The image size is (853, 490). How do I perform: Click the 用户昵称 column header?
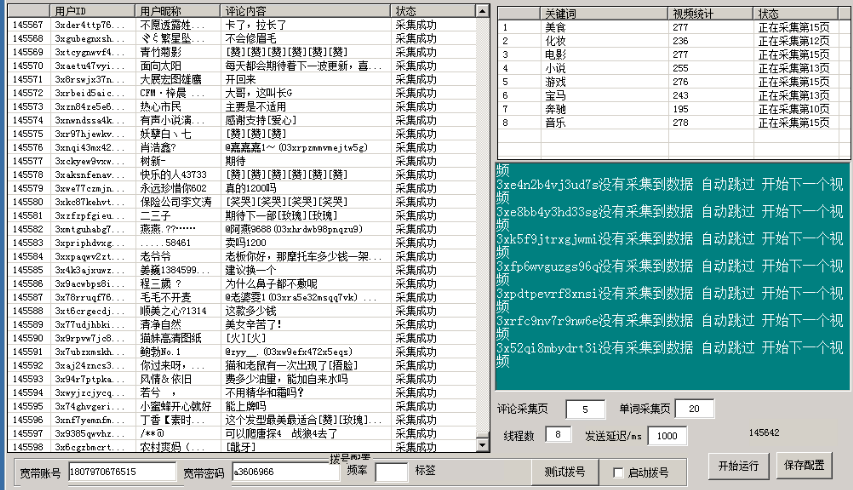(177, 10)
